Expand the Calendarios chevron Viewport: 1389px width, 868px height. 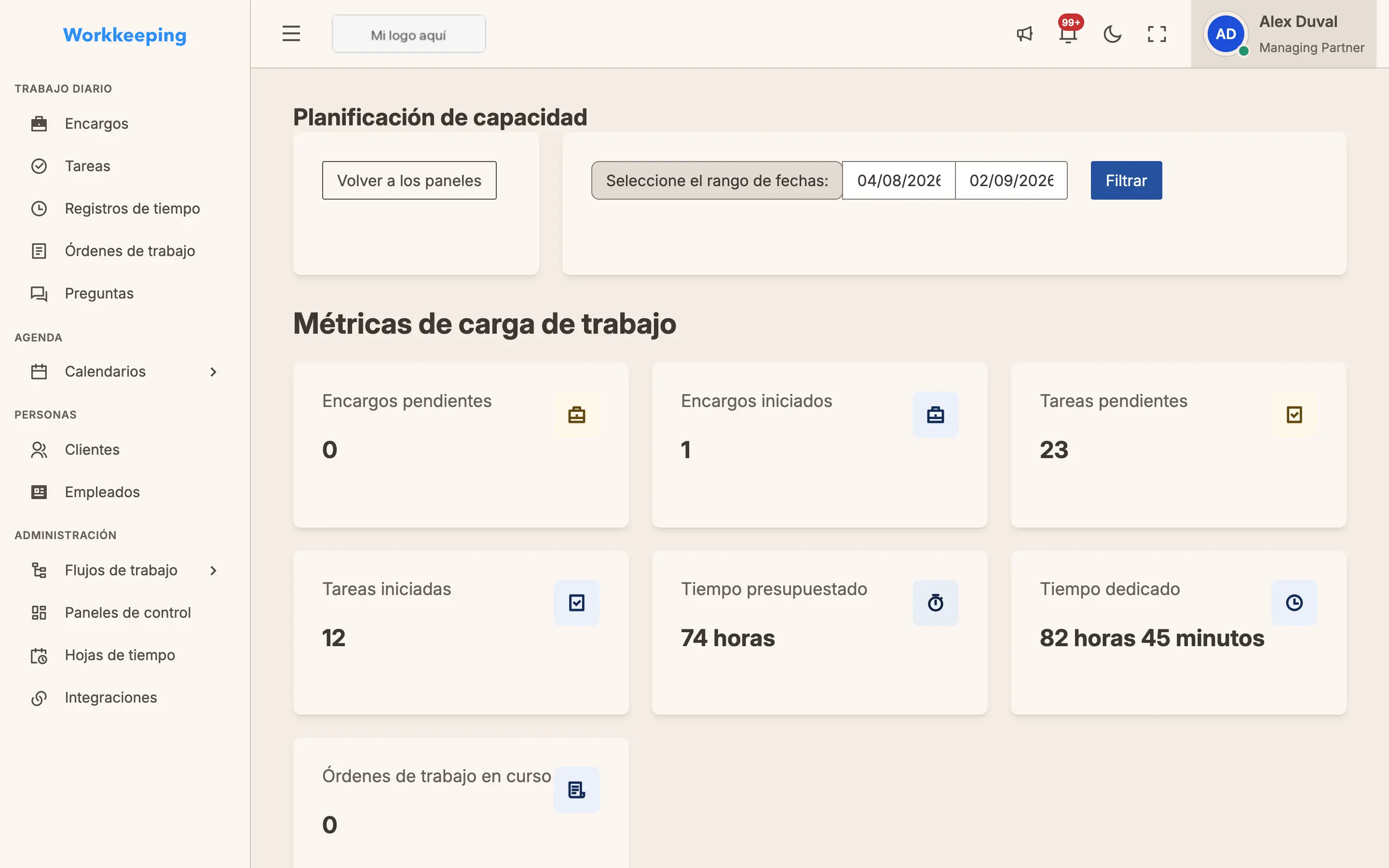(x=213, y=372)
